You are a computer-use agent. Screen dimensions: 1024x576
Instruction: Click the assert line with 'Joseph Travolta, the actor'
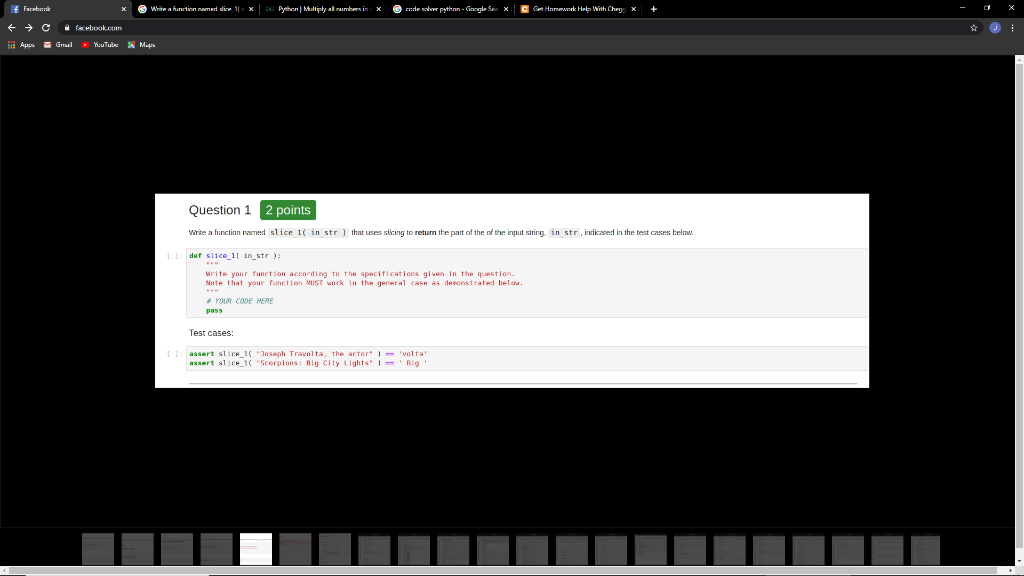(308, 354)
